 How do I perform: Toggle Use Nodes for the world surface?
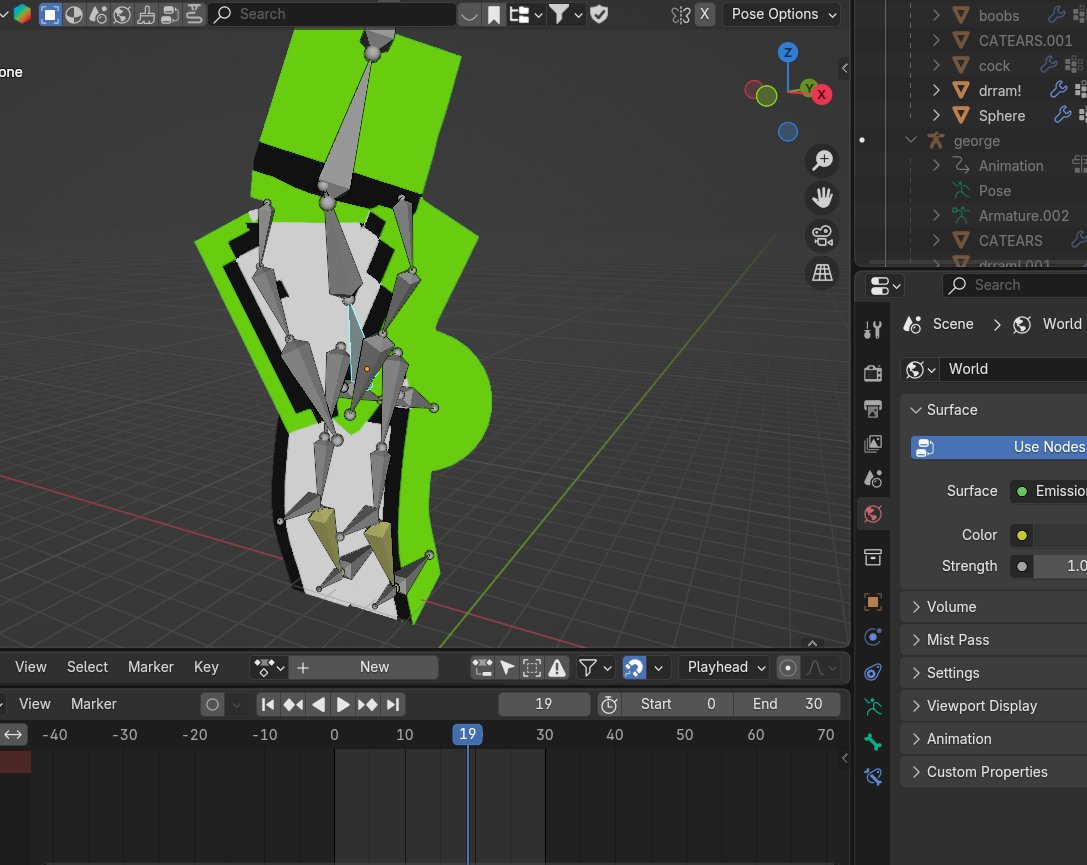pyautogui.click(x=1000, y=447)
